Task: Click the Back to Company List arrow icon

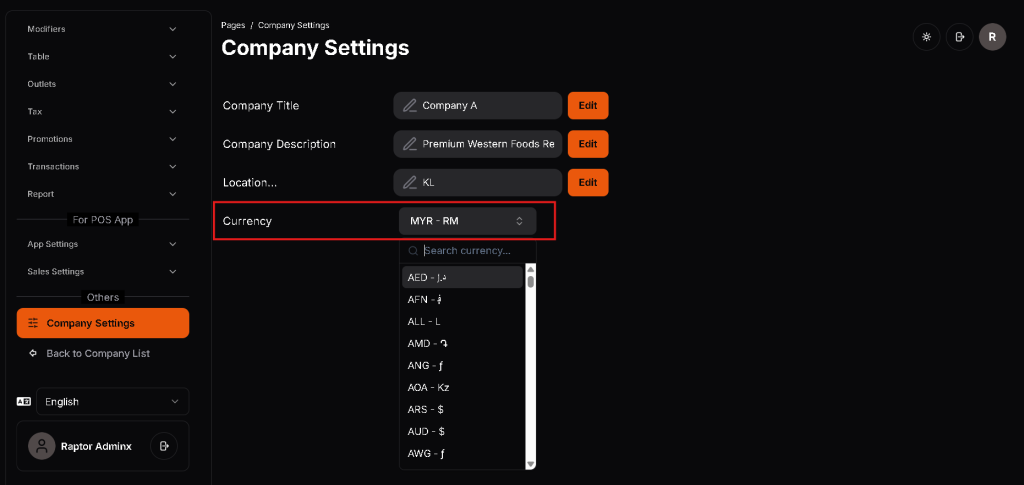Action: click(33, 353)
